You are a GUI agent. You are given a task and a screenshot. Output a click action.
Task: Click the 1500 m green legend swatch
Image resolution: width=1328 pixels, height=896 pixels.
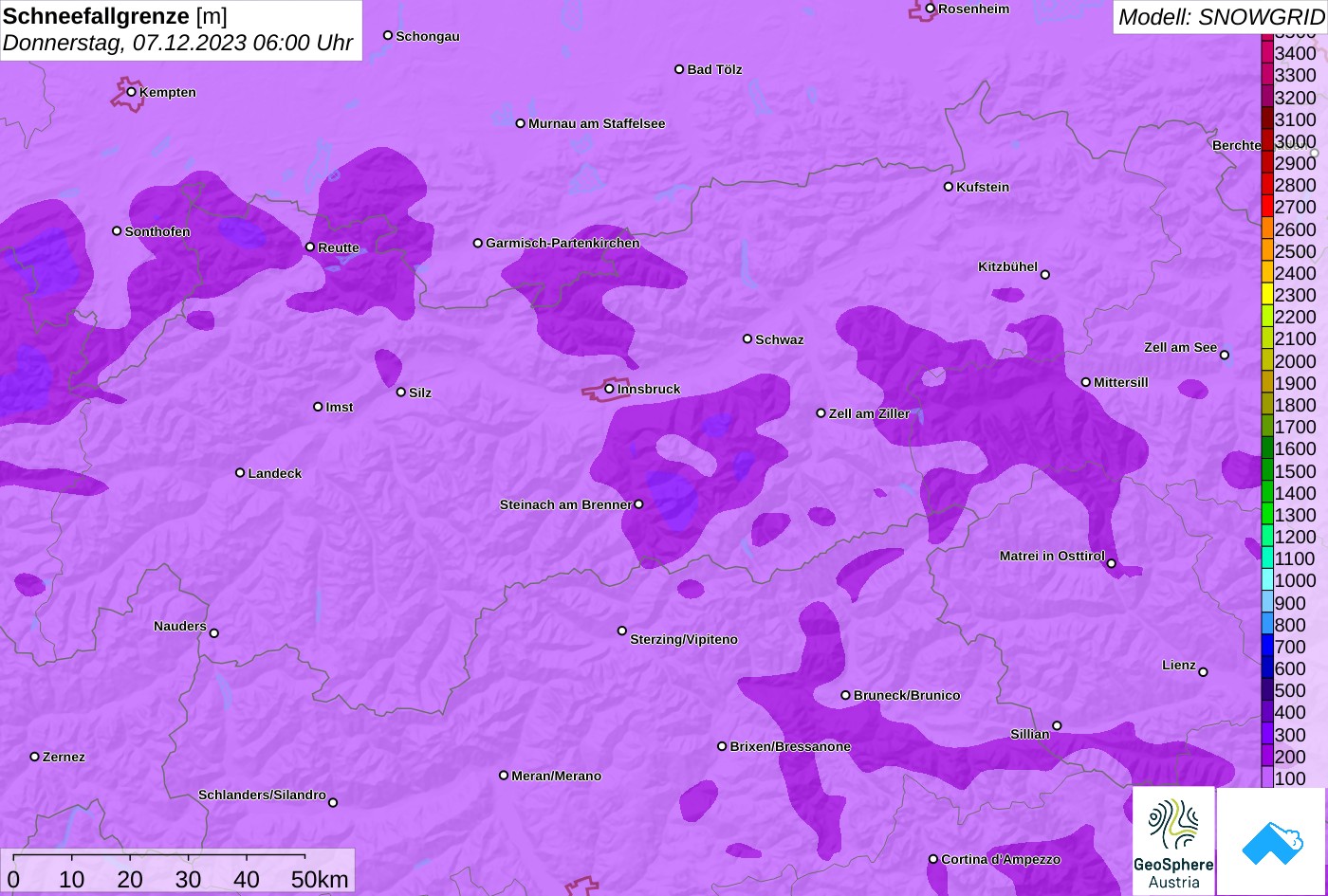[x=1266, y=469]
